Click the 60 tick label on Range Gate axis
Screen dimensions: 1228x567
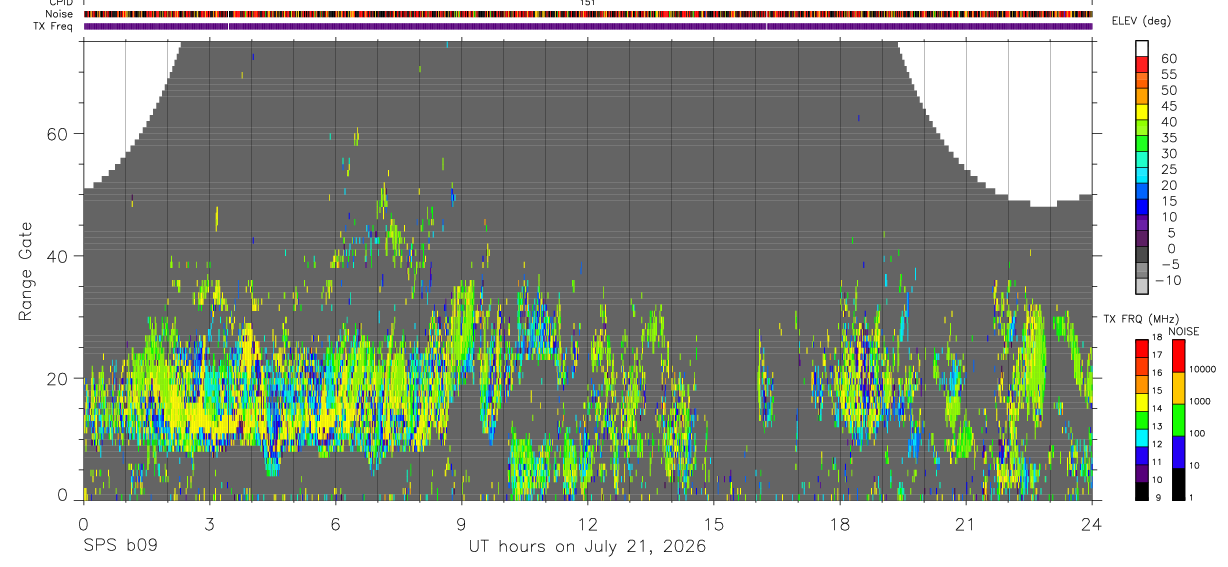click(x=60, y=134)
